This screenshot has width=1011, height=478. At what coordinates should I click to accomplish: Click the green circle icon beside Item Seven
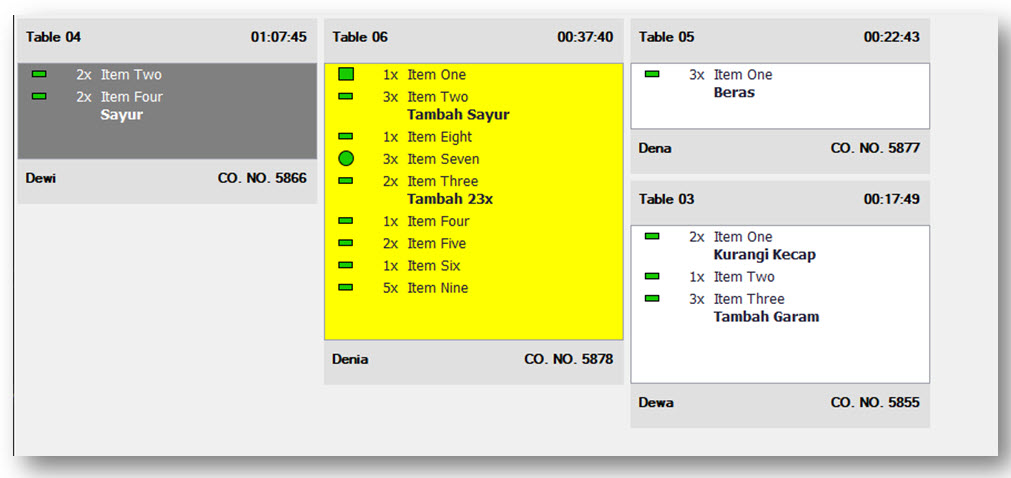[346, 159]
